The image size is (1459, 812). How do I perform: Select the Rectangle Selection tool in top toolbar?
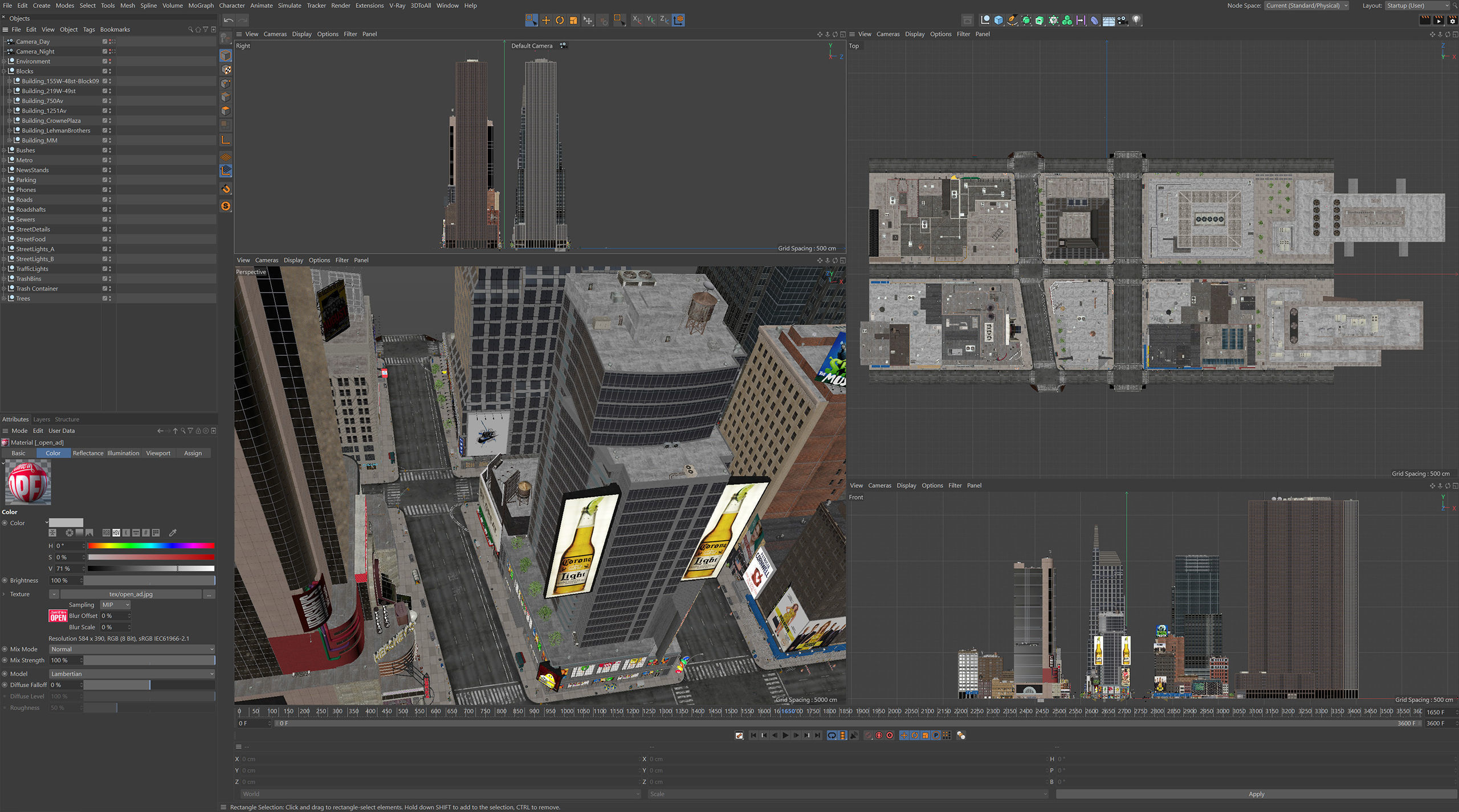(x=531, y=20)
